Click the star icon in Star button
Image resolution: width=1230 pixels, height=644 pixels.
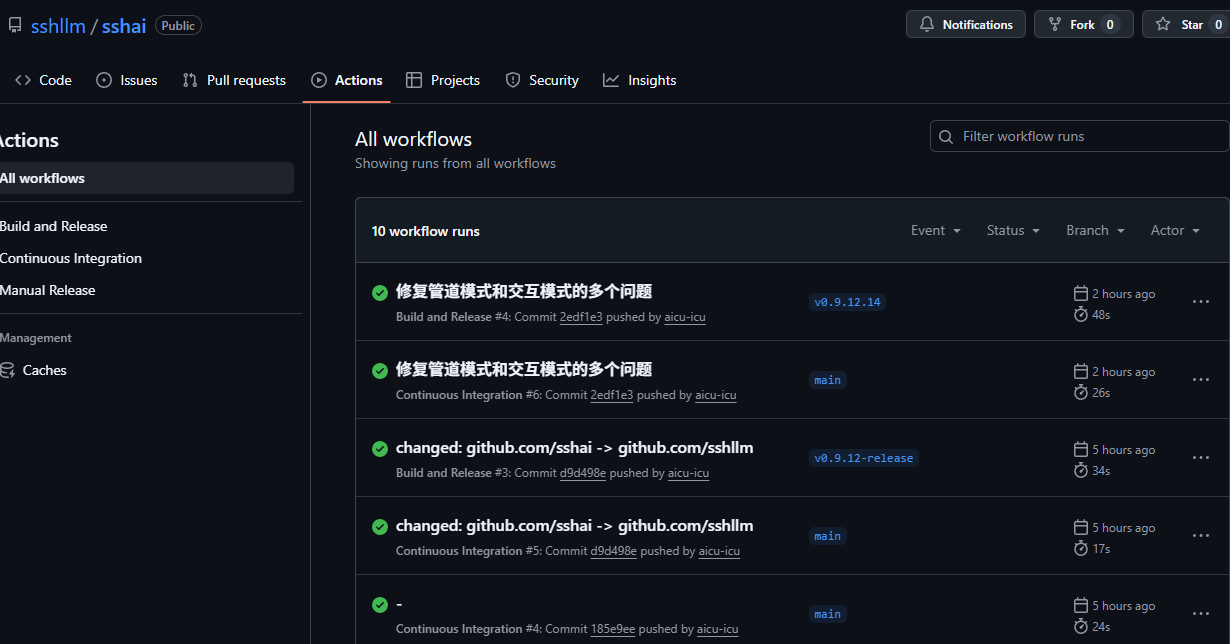[1163, 24]
